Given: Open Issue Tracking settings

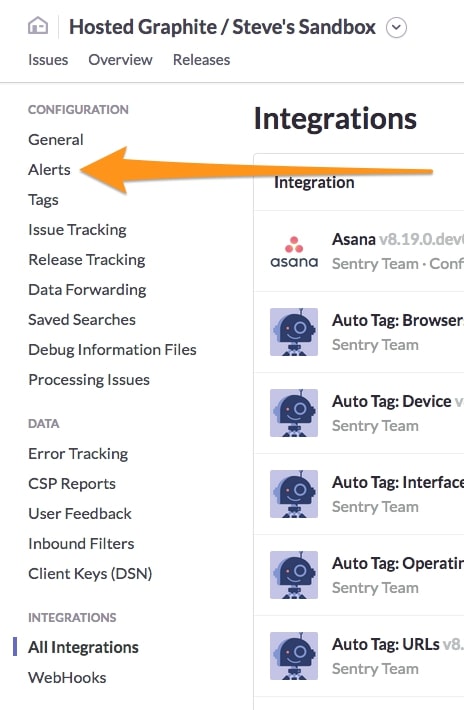Looking at the screenshot, I should tap(77, 230).
